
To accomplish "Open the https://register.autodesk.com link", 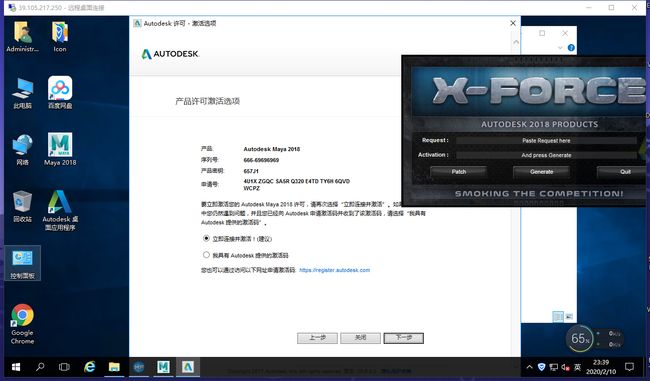I will [335, 270].
